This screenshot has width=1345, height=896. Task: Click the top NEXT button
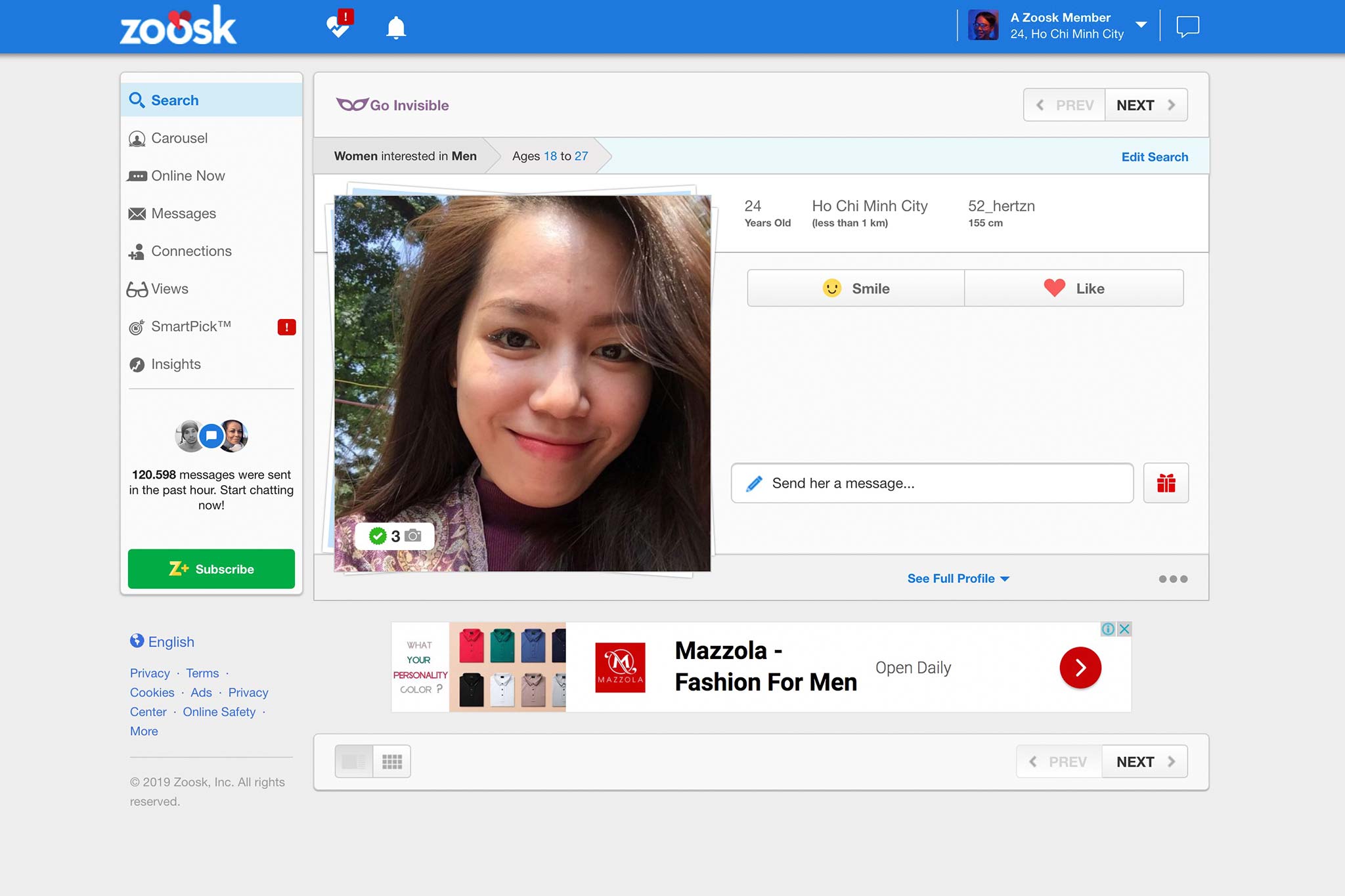click(x=1146, y=105)
